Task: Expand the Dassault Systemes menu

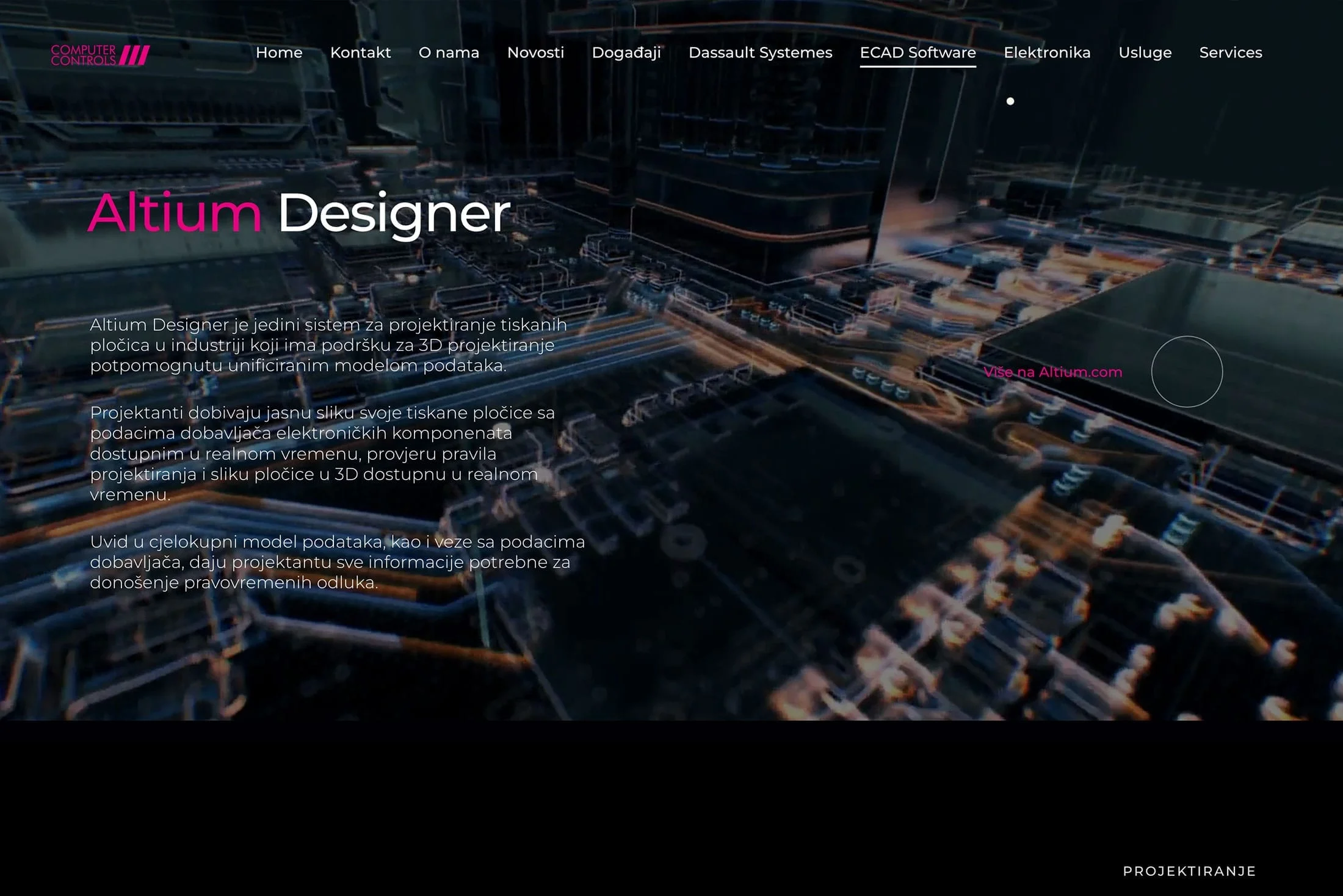Action: [760, 53]
